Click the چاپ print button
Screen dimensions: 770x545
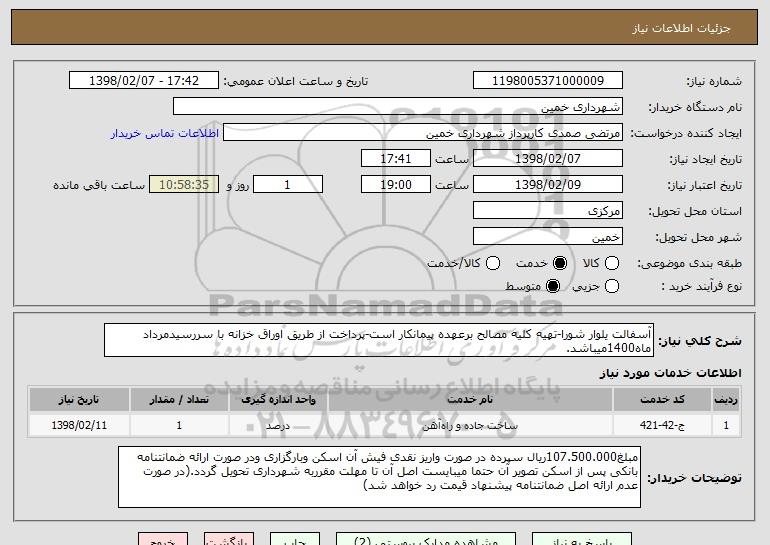pyautogui.click(x=295, y=539)
